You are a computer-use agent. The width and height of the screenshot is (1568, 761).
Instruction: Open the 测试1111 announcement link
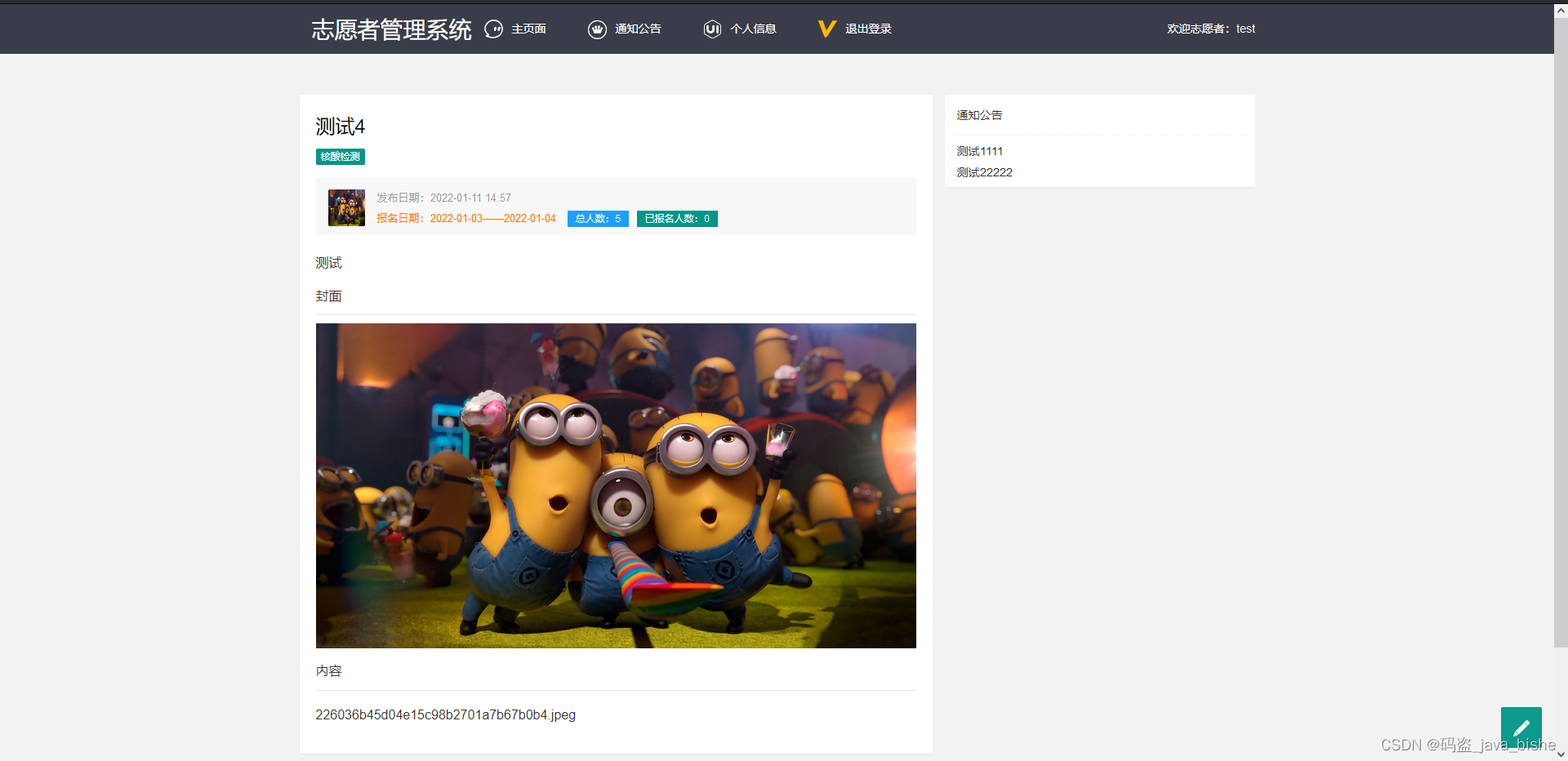pos(979,151)
